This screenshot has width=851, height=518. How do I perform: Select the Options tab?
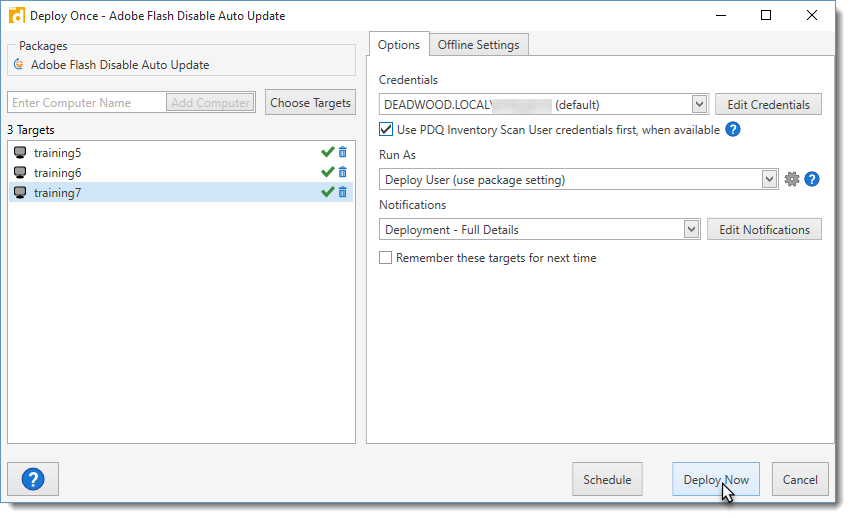(398, 45)
